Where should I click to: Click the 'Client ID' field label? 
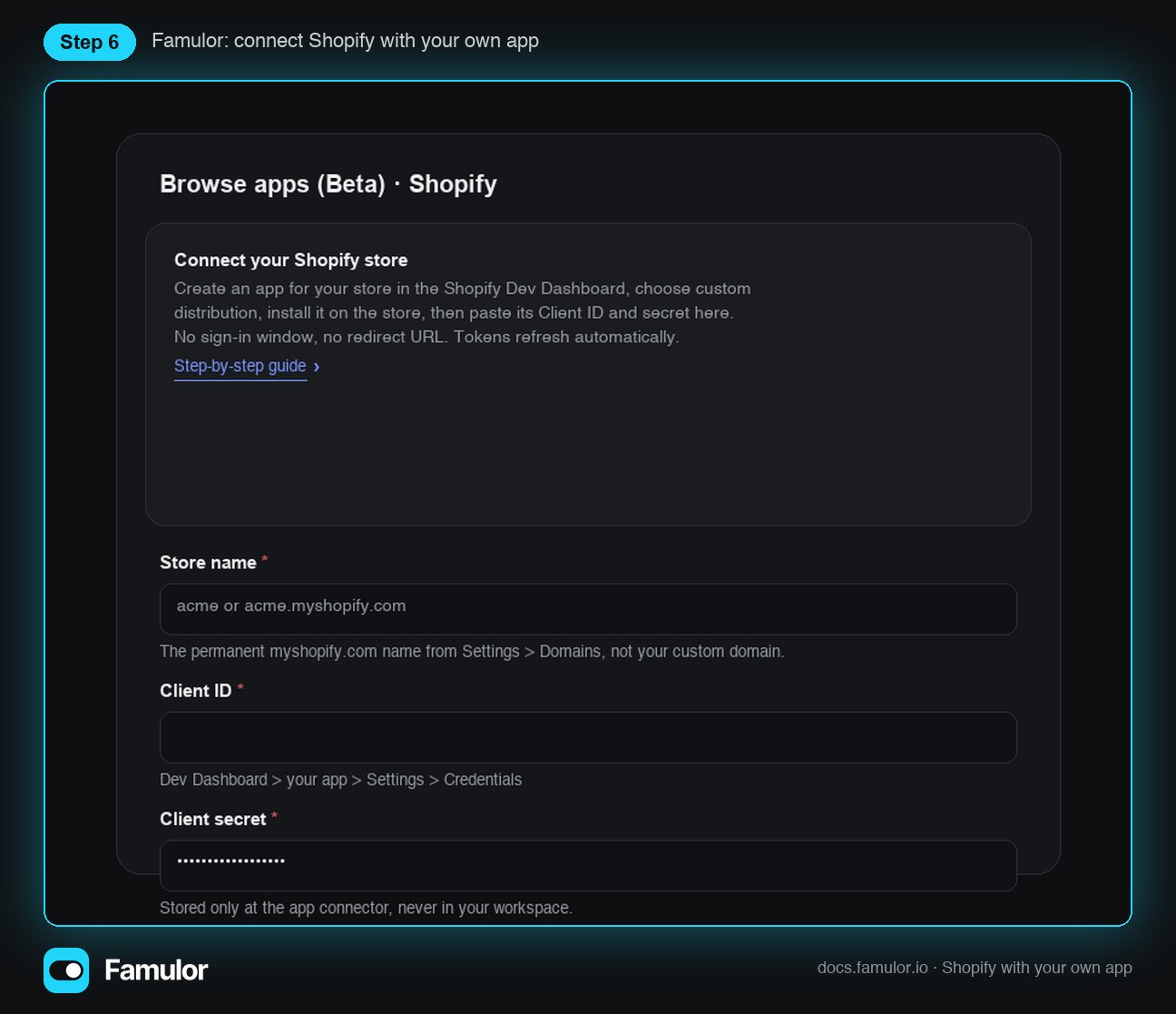click(x=196, y=691)
